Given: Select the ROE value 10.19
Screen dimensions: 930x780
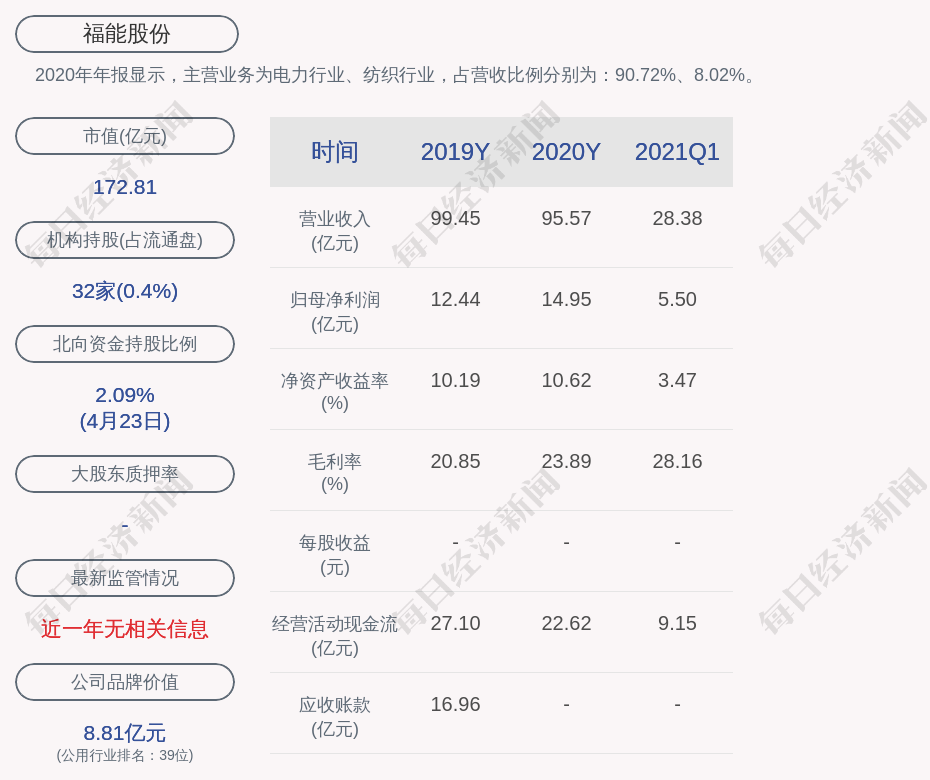Looking at the screenshot, I should coord(455,380).
